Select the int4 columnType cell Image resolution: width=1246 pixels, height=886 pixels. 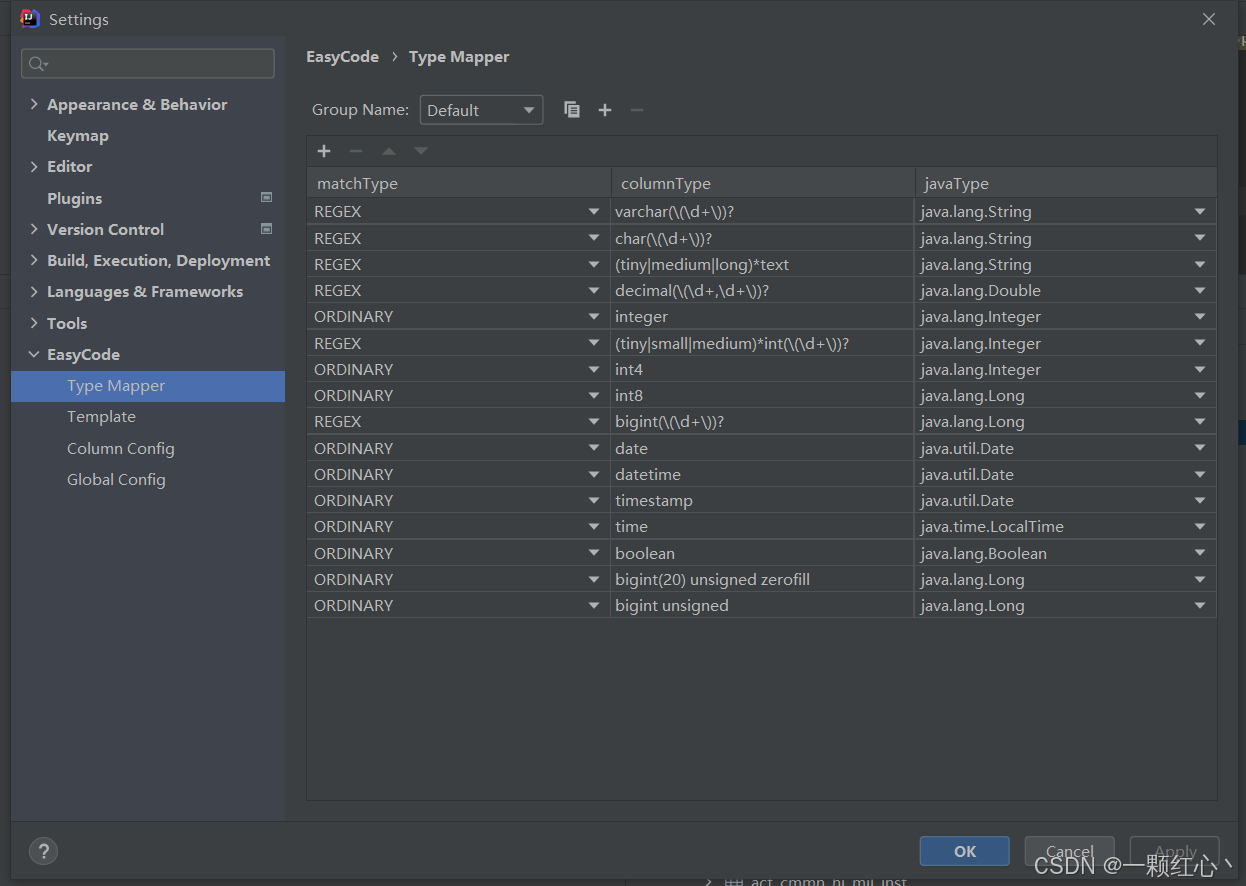762,370
